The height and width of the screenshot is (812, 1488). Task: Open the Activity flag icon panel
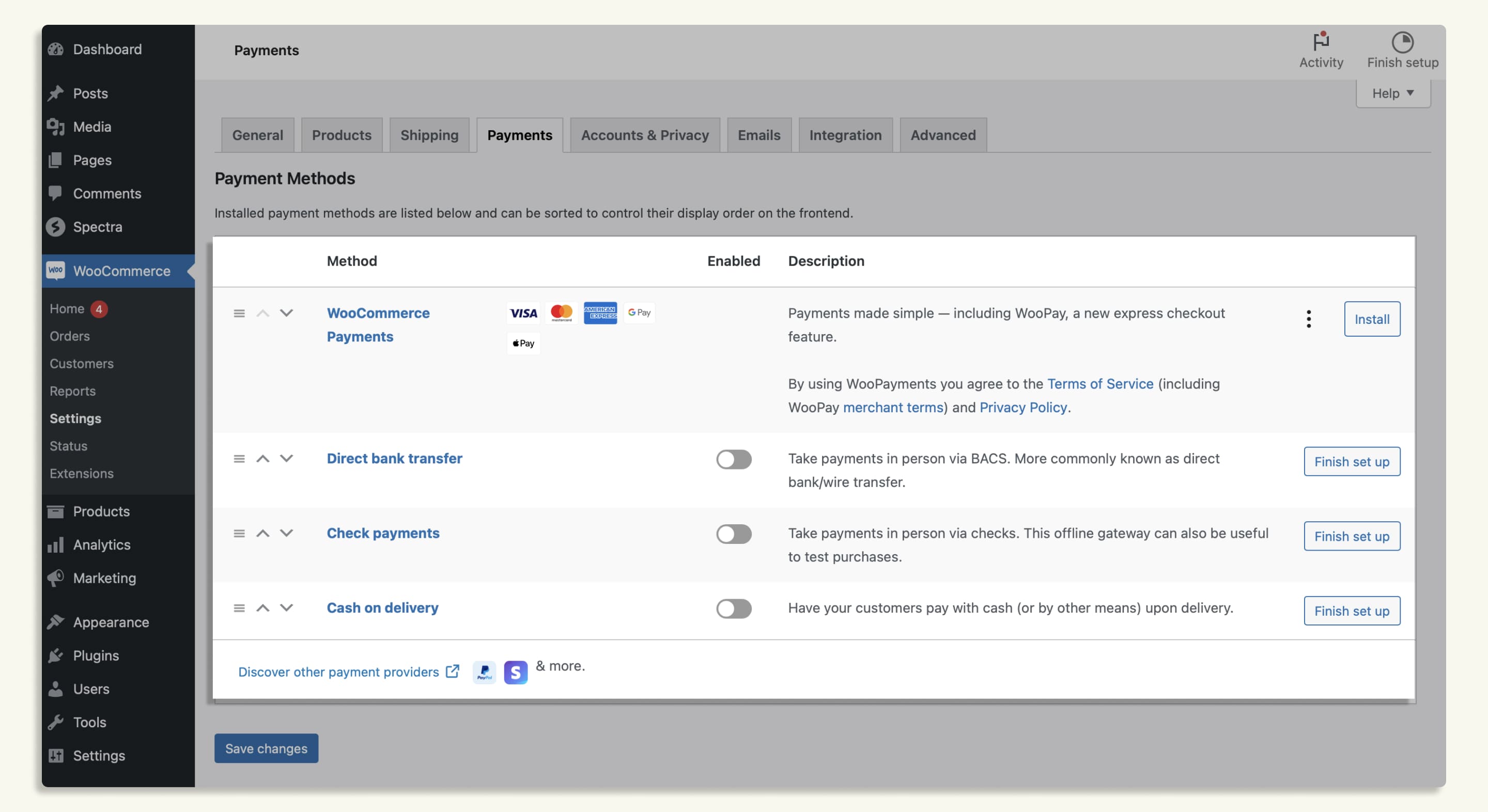click(1321, 42)
